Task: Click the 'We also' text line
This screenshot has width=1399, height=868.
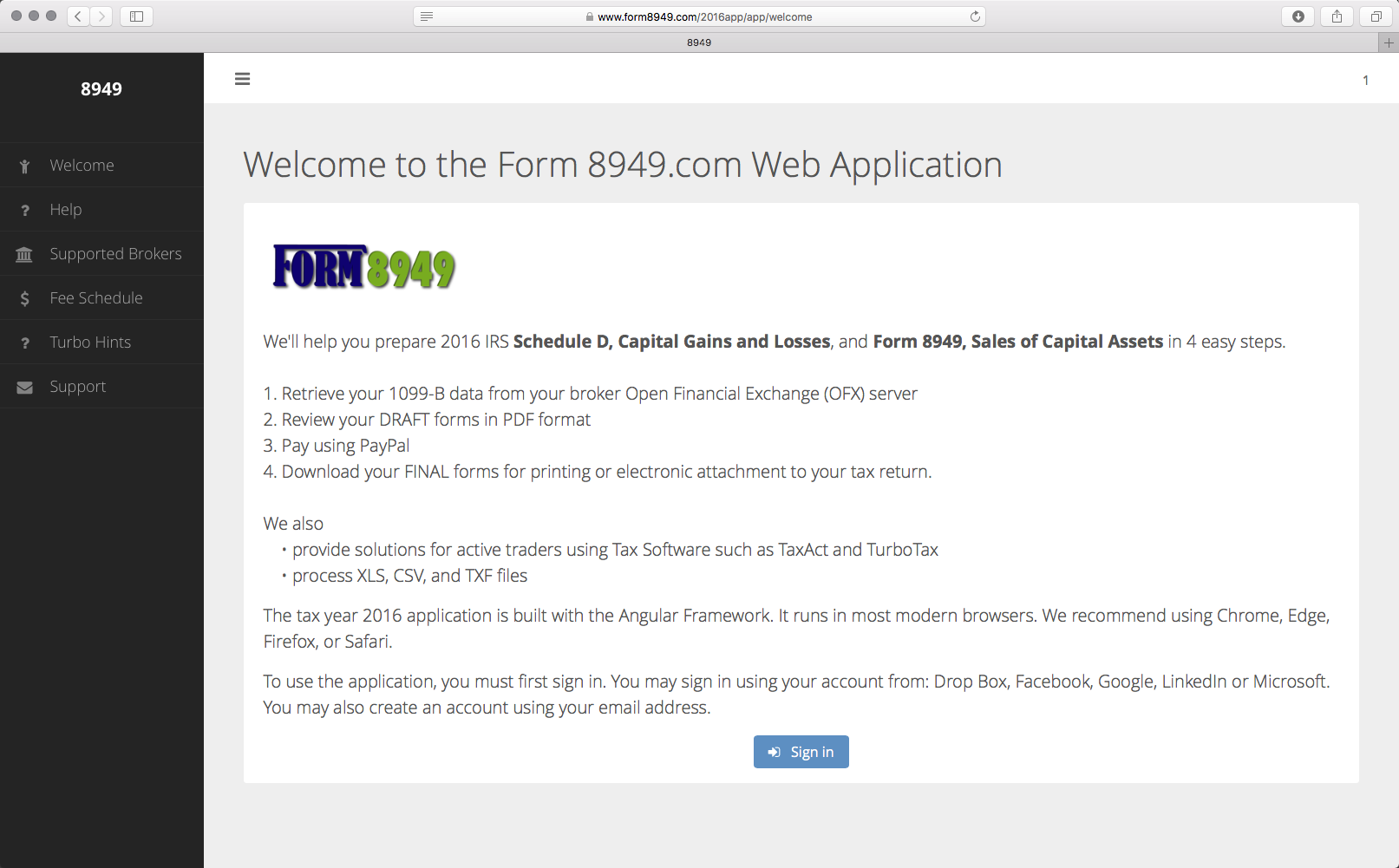Action: [x=293, y=524]
